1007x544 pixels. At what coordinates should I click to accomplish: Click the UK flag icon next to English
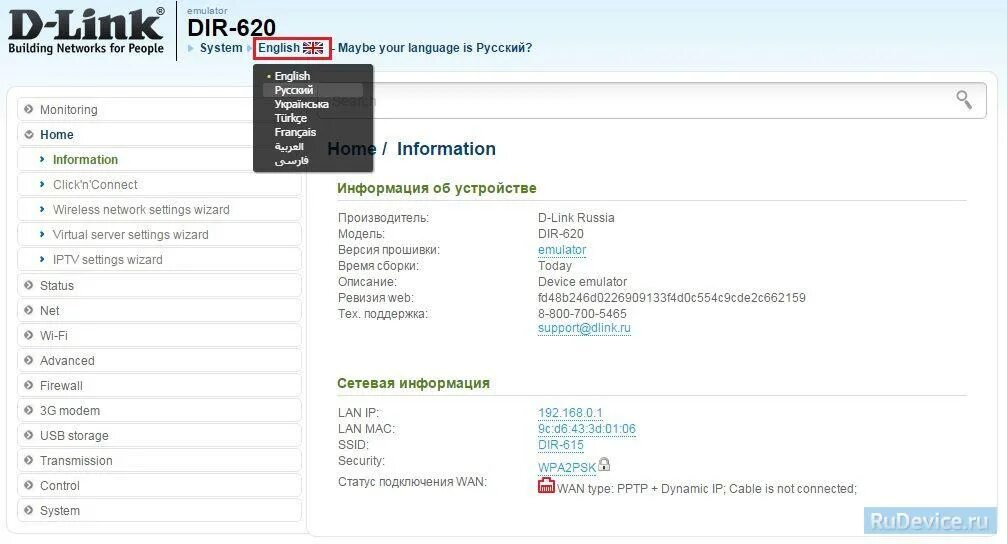313,48
